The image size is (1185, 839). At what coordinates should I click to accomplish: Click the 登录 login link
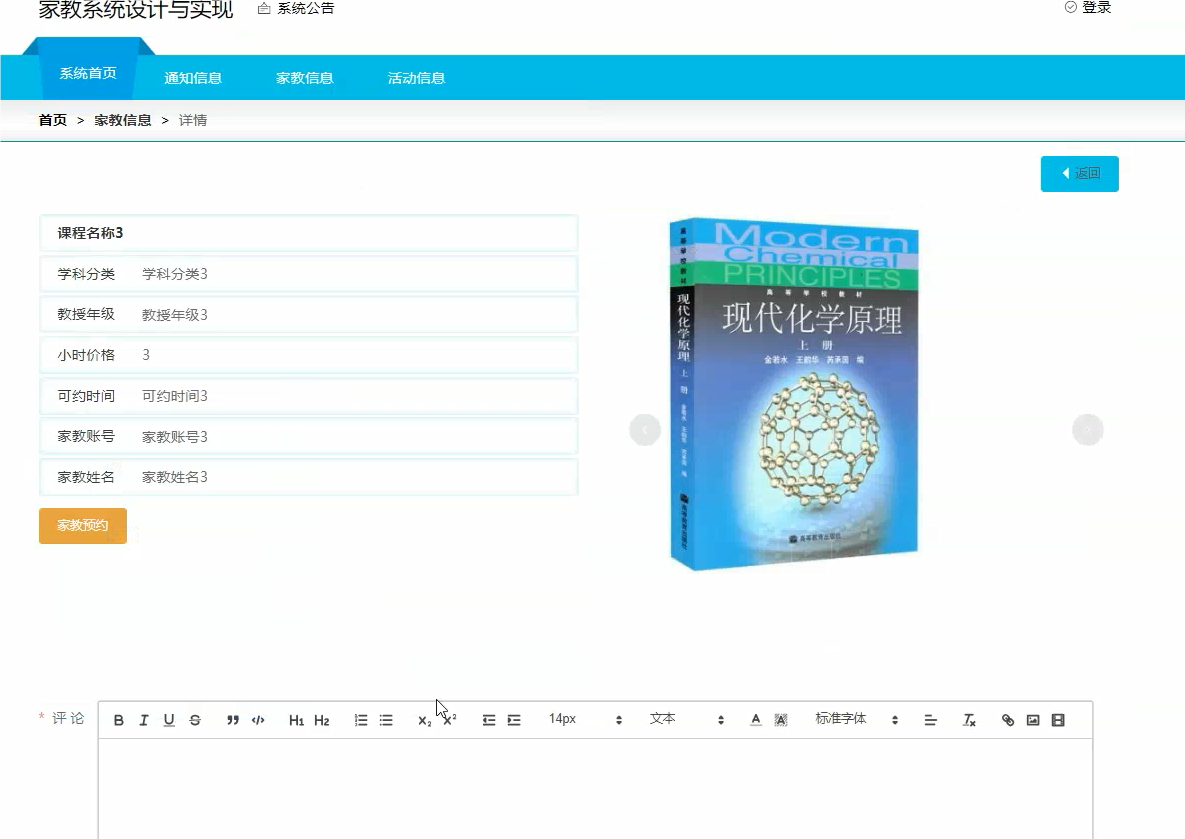click(x=1088, y=8)
